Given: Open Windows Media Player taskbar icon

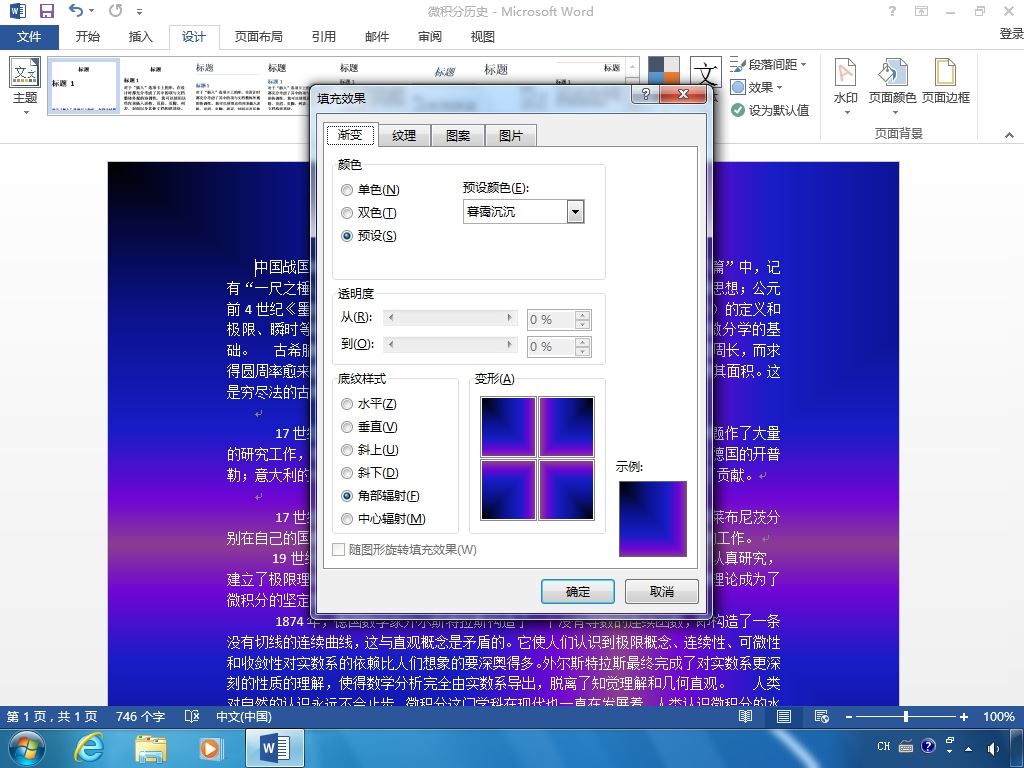Looking at the screenshot, I should click(210, 748).
